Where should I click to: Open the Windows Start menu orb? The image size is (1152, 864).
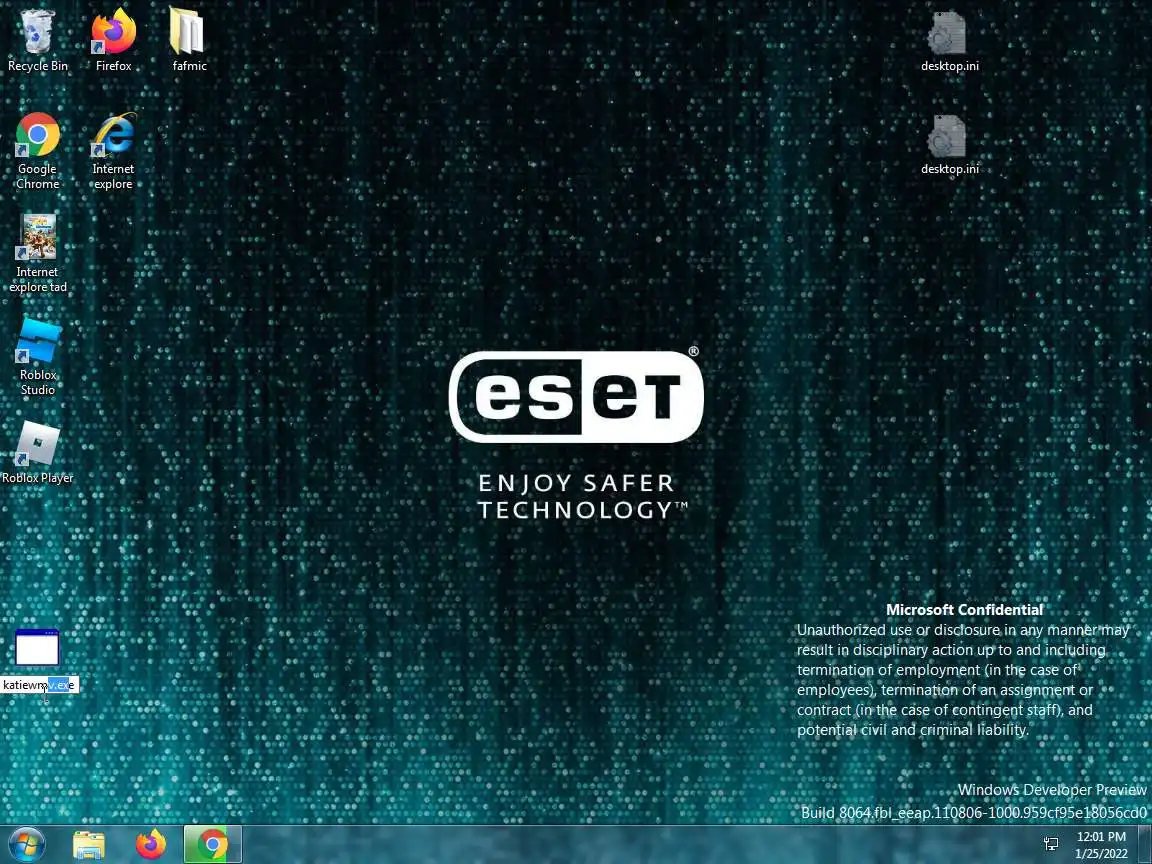click(x=26, y=844)
